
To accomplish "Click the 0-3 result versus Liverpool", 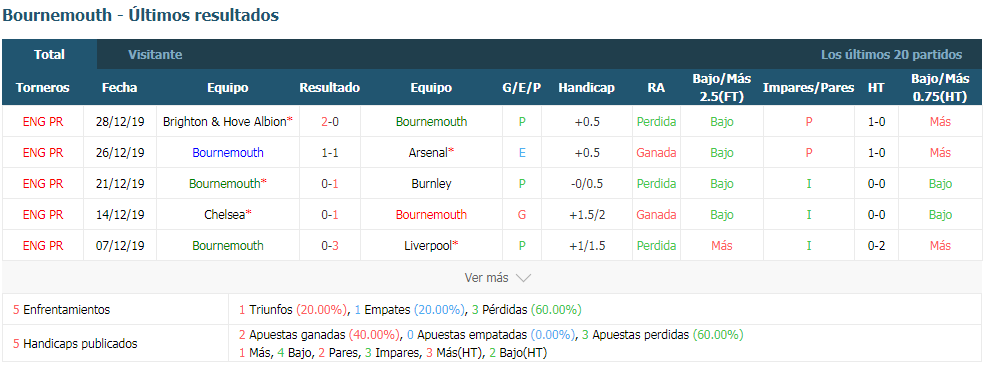I will (x=330, y=245).
